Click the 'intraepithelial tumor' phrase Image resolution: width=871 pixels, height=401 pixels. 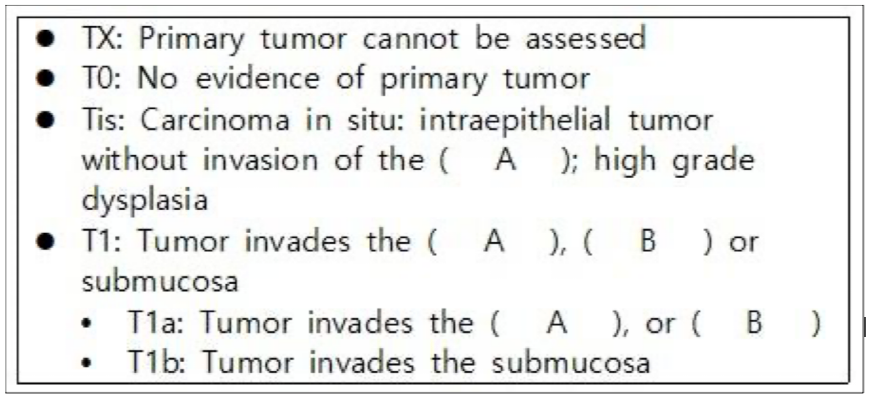point(565,121)
